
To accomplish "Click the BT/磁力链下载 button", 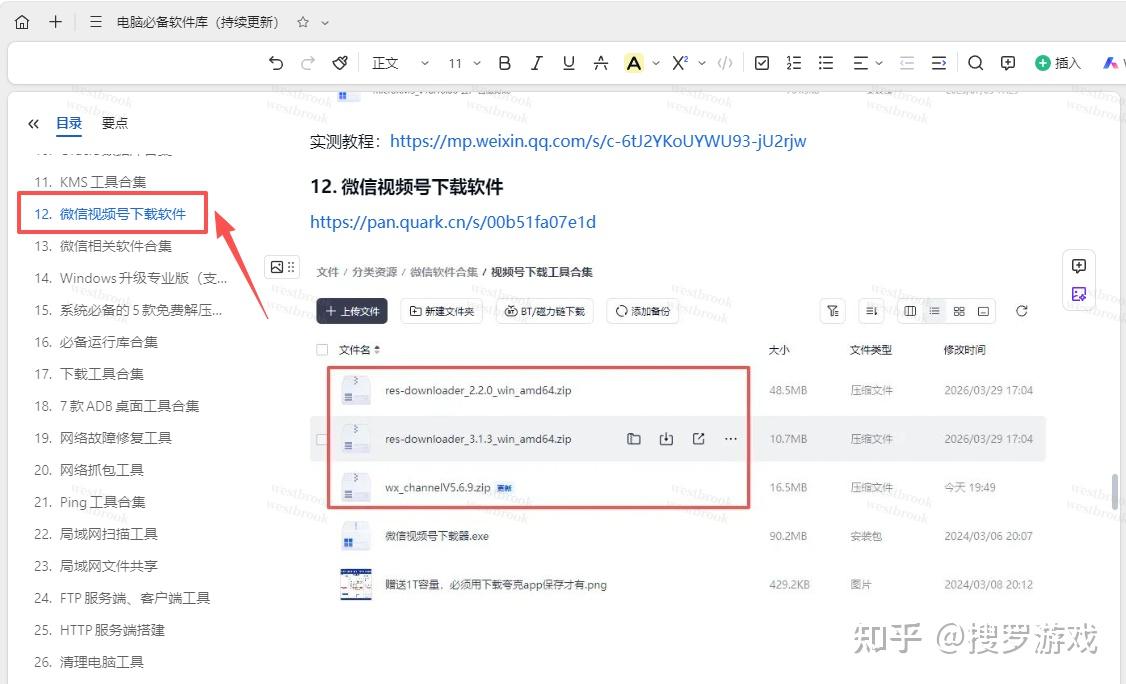I will tap(544, 311).
